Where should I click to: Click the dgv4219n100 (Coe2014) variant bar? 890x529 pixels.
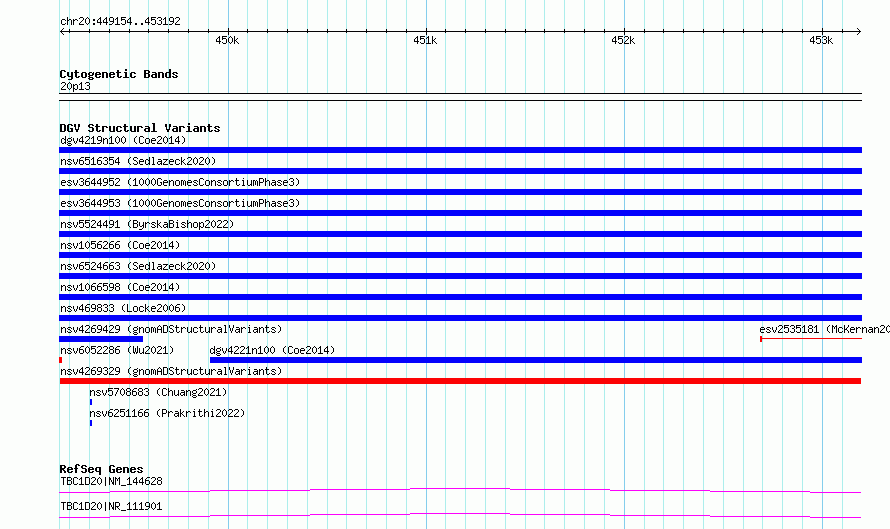point(460,150)
